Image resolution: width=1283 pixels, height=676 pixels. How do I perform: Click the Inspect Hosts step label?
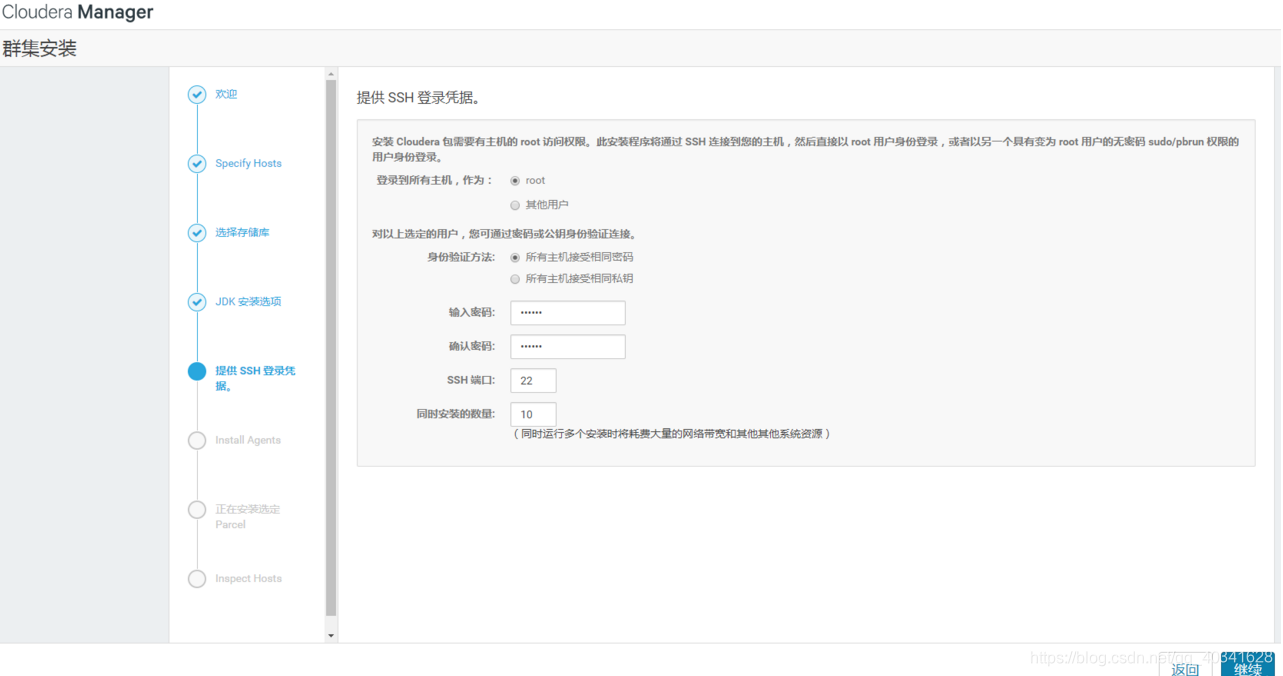[248, 578]
